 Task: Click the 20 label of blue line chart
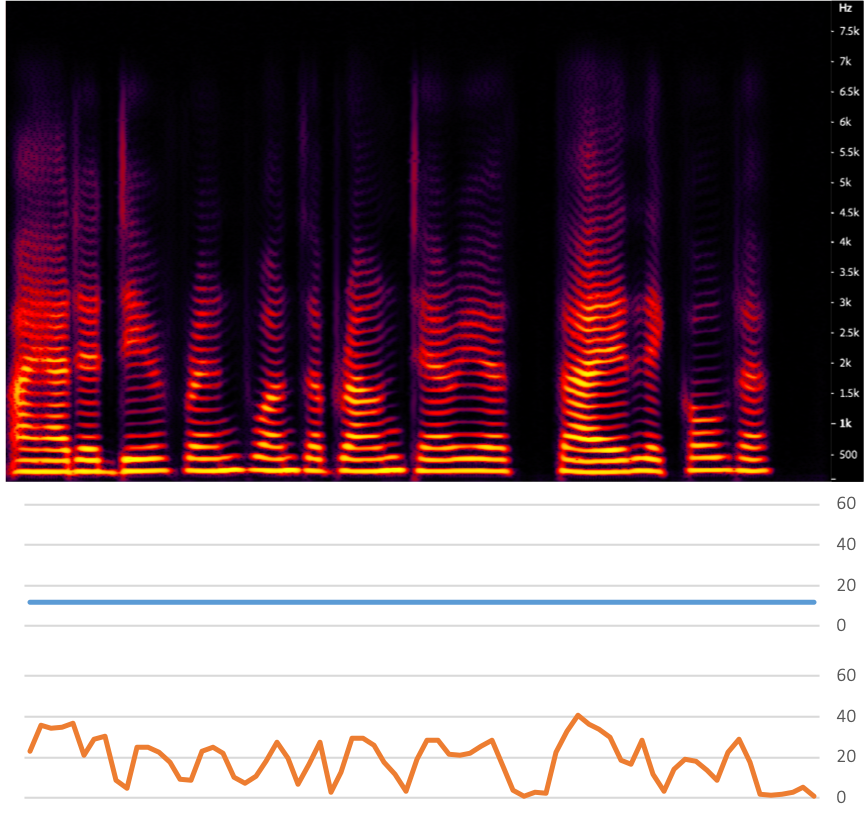[845, 585]
